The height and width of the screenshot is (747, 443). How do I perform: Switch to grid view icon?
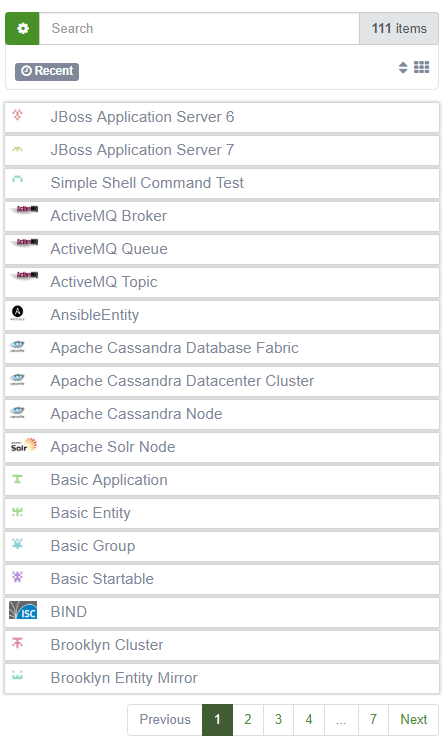[422, 67]
